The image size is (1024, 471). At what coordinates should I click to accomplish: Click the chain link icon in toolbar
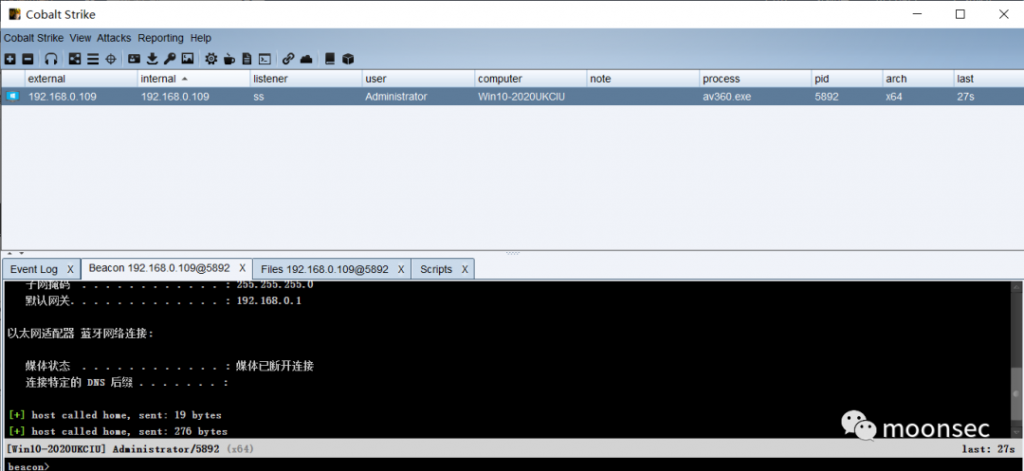(x=288, y=59)
